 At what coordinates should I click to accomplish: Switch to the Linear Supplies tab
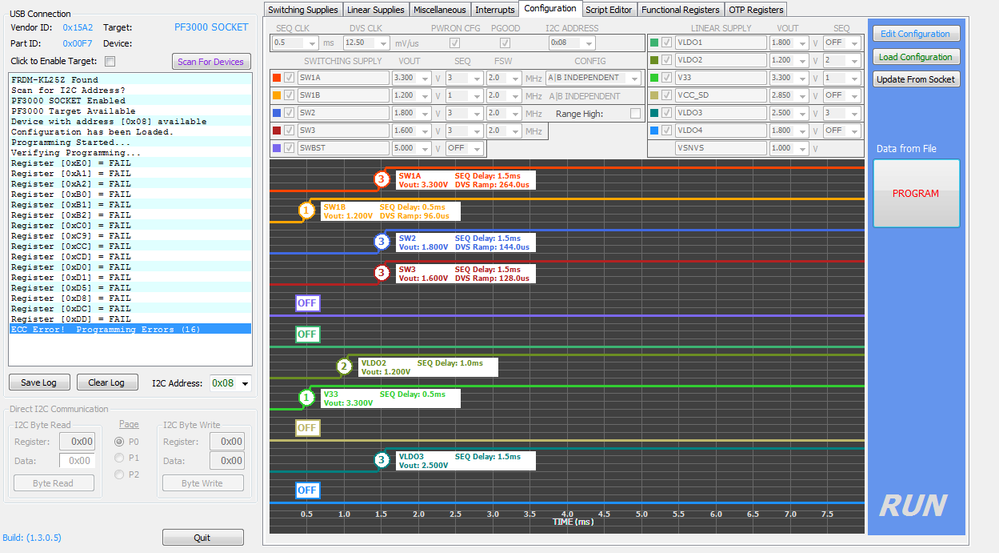coord(375,10)
